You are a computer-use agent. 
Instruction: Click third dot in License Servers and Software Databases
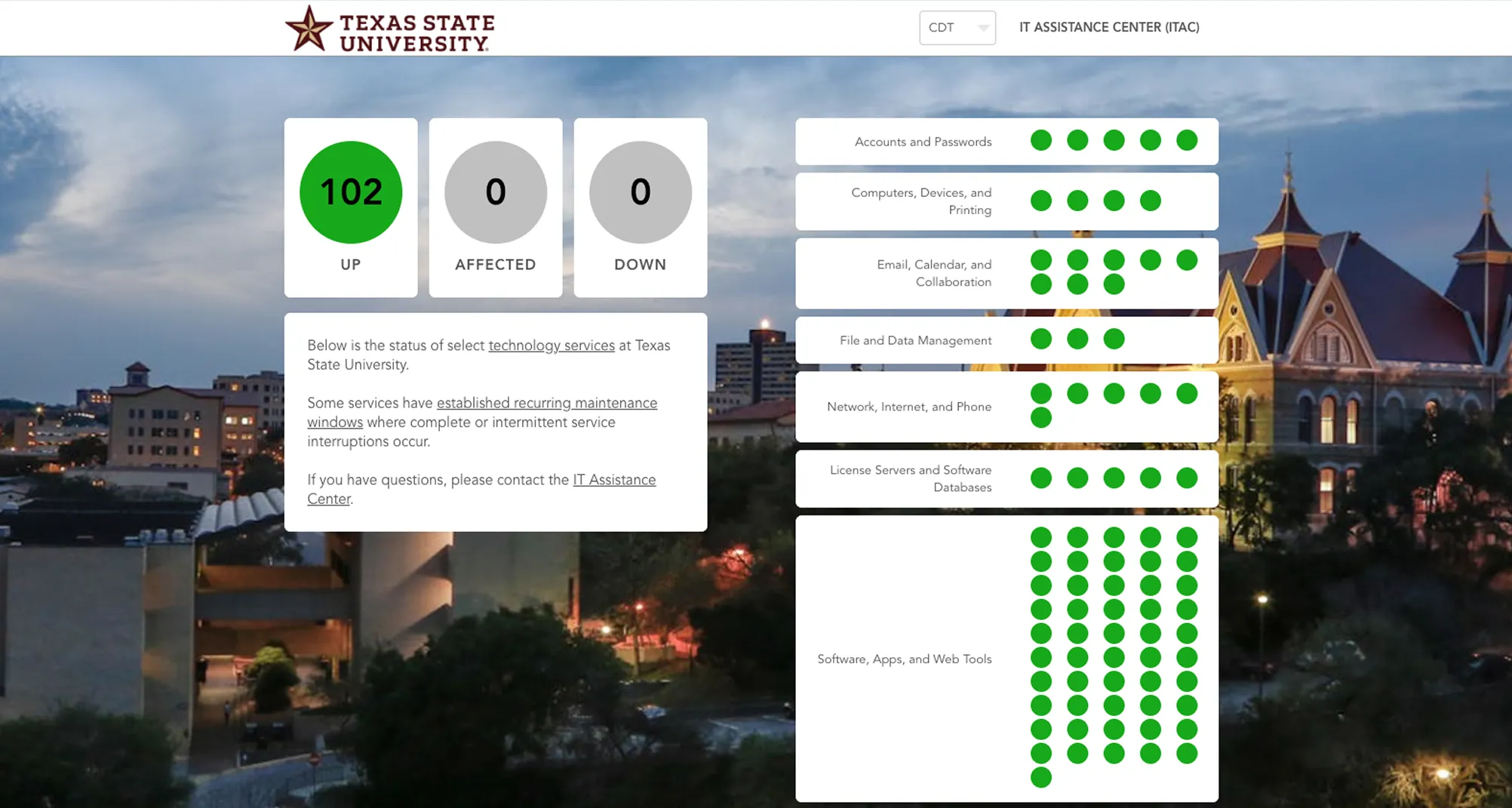coord(1114,478)
